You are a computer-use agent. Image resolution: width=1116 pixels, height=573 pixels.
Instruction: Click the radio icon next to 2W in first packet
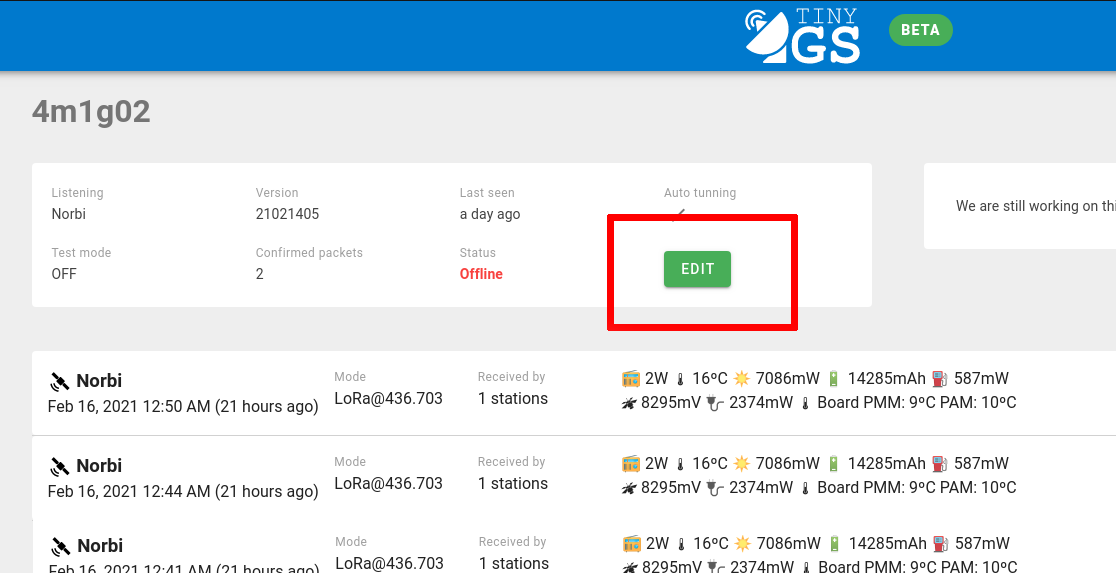(x=631, y=379)
